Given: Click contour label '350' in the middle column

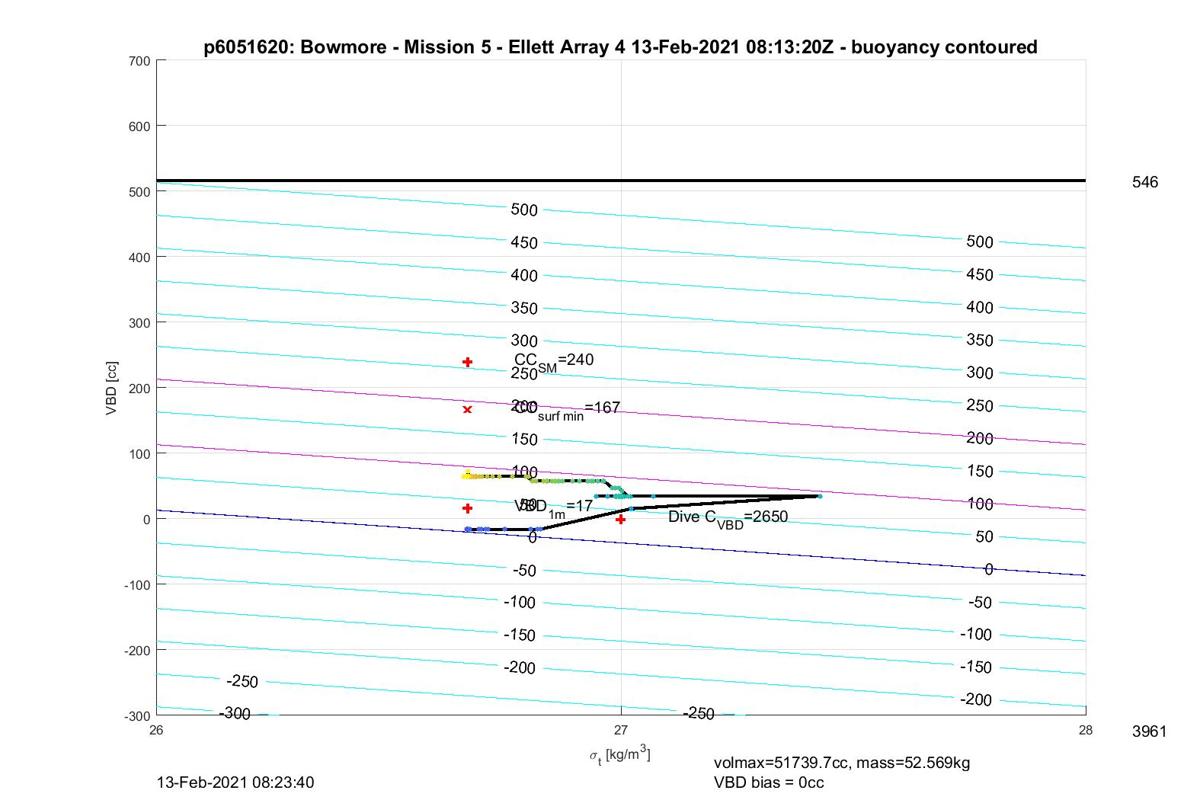Looking at the screenshot, I should [524, 308].
